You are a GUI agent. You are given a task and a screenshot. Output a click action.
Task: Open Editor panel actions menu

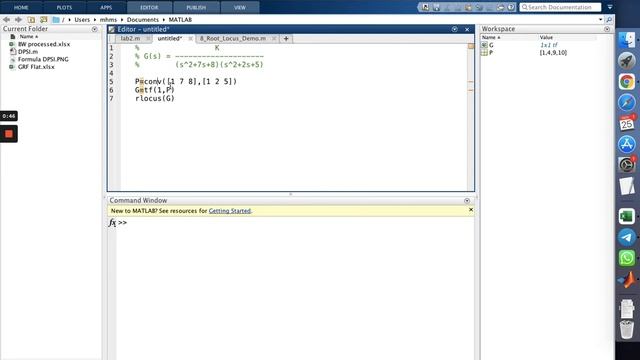click(455, 29)
